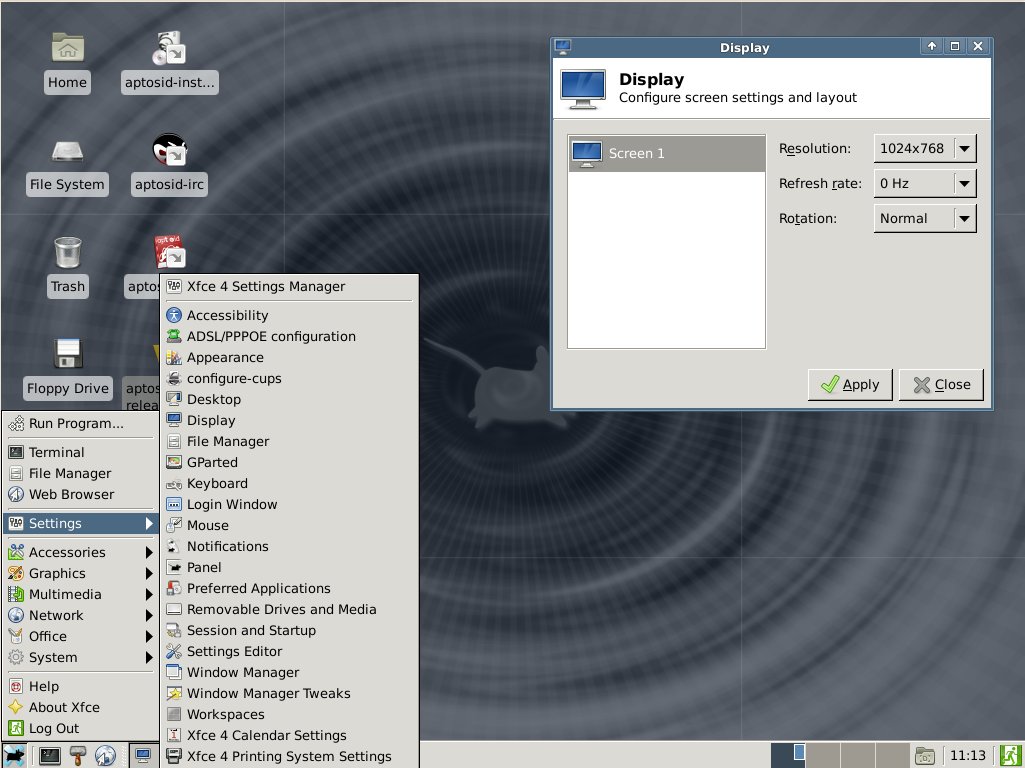Click the screenshot camera icon in panel
Viewport: 1025px width, 768px height.
pos(924,756)
